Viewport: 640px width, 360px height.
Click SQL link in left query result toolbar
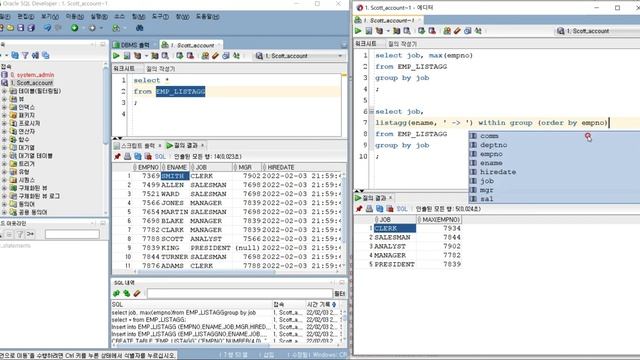pyautogui.click(x=160, y=157)
